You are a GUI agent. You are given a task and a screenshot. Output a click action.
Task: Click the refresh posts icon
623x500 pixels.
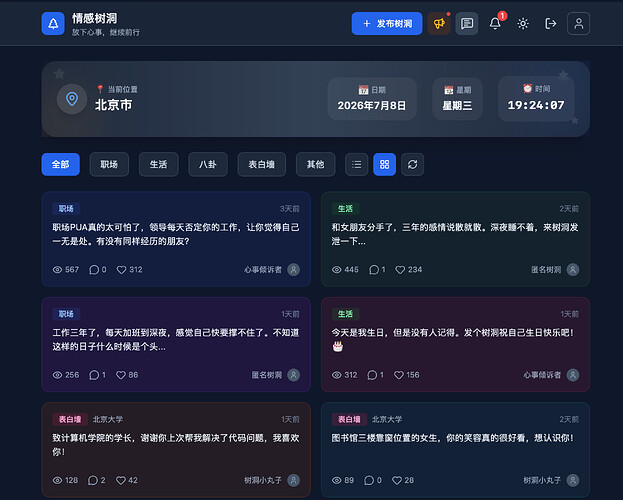412,164
